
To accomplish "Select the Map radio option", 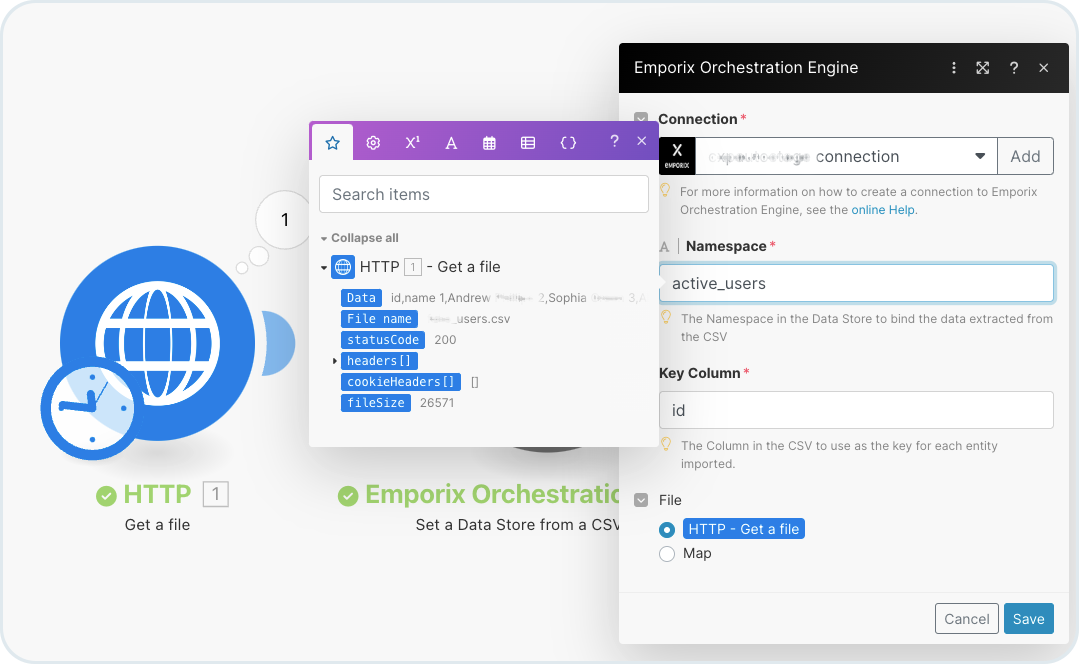I will 667,553.
